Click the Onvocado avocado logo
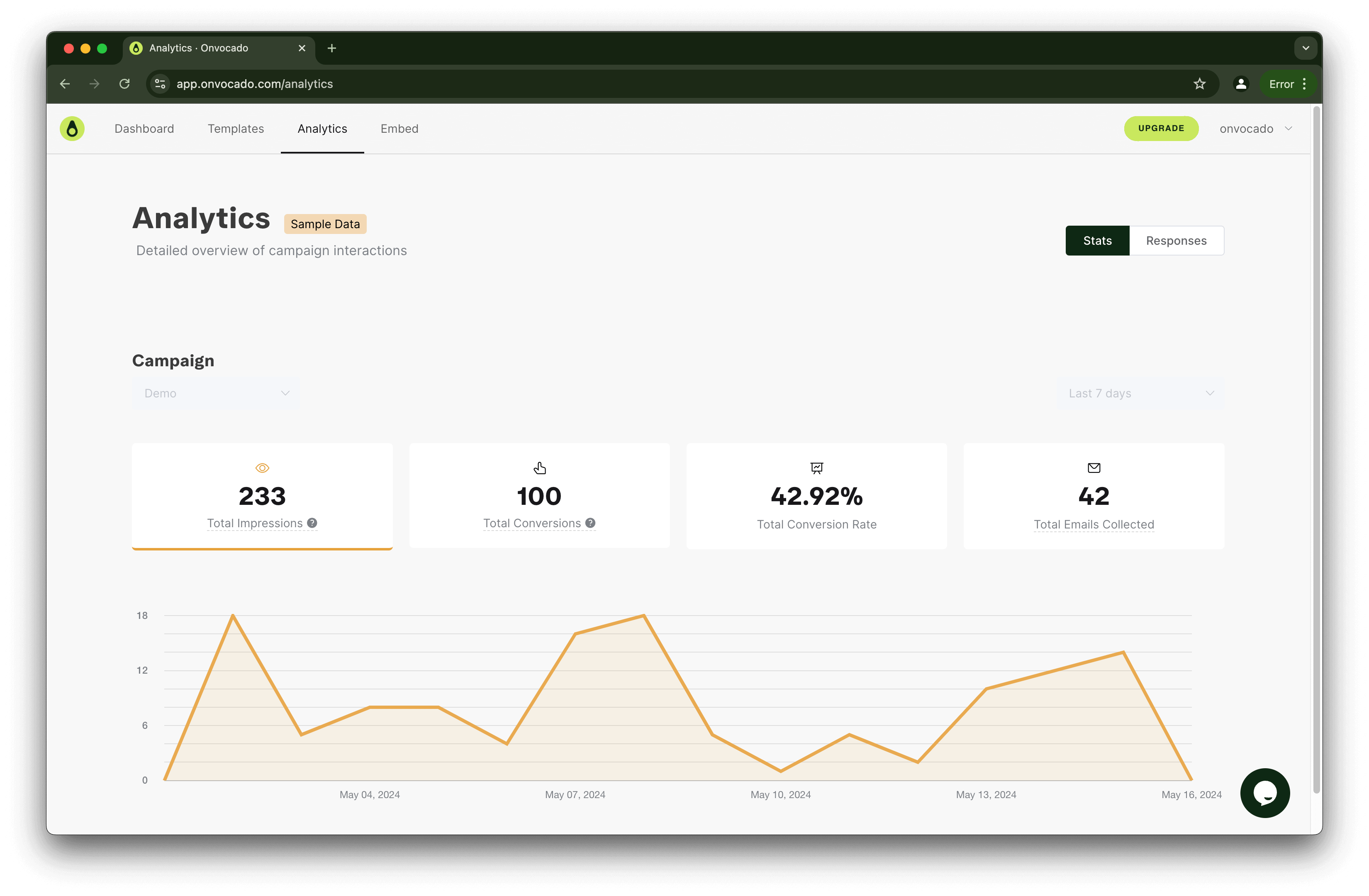Viewport: 1369px width, 896px height. [72, 129]
